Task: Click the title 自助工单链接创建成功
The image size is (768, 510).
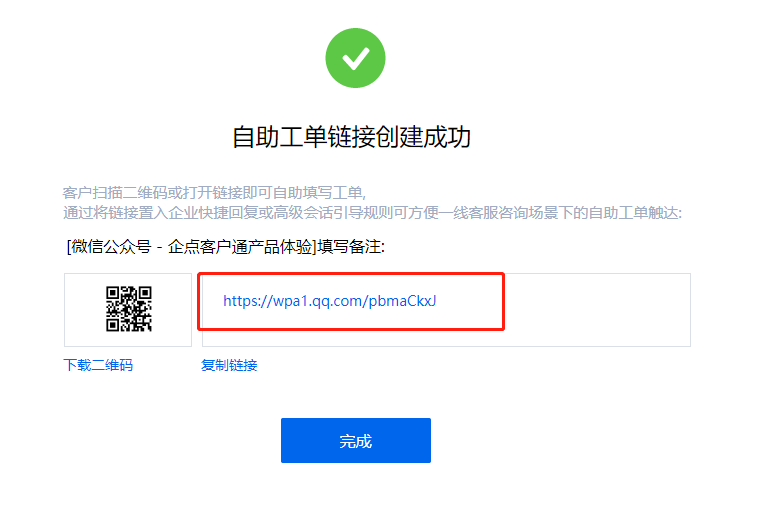Action: click(351, 137)
